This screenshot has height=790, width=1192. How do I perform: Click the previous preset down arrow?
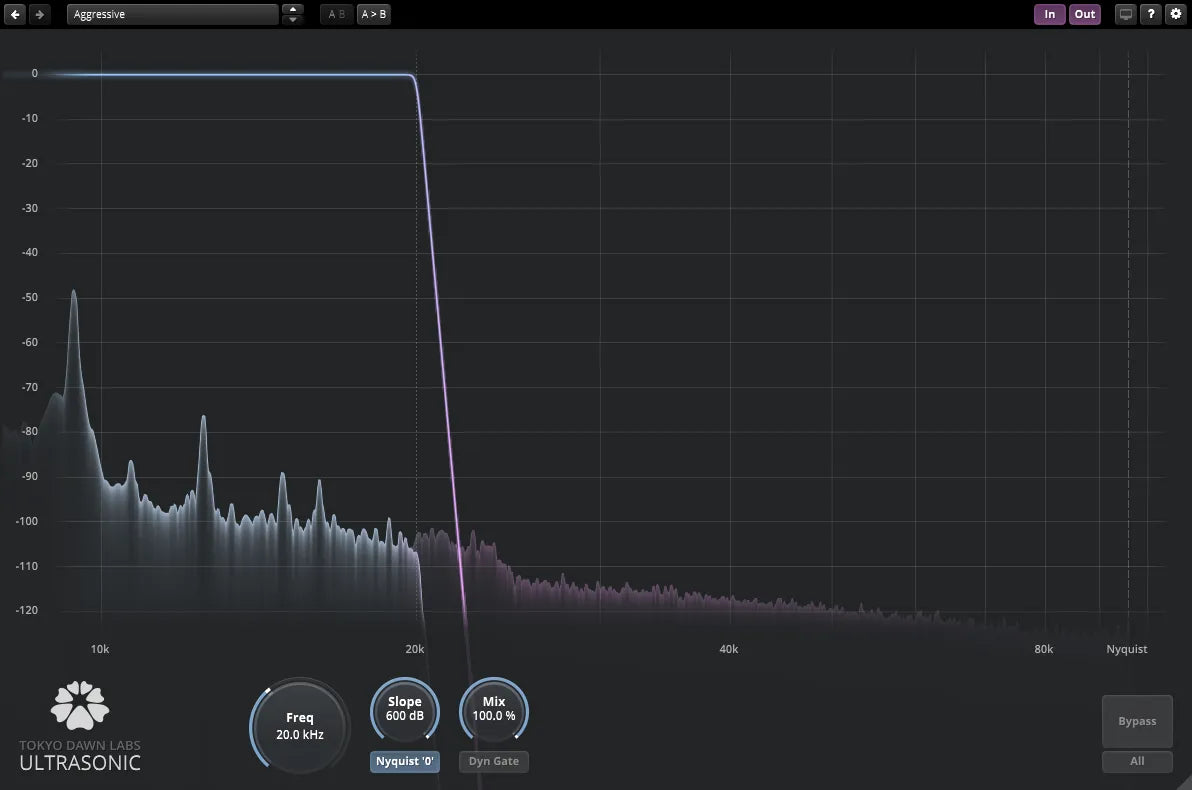291,19
